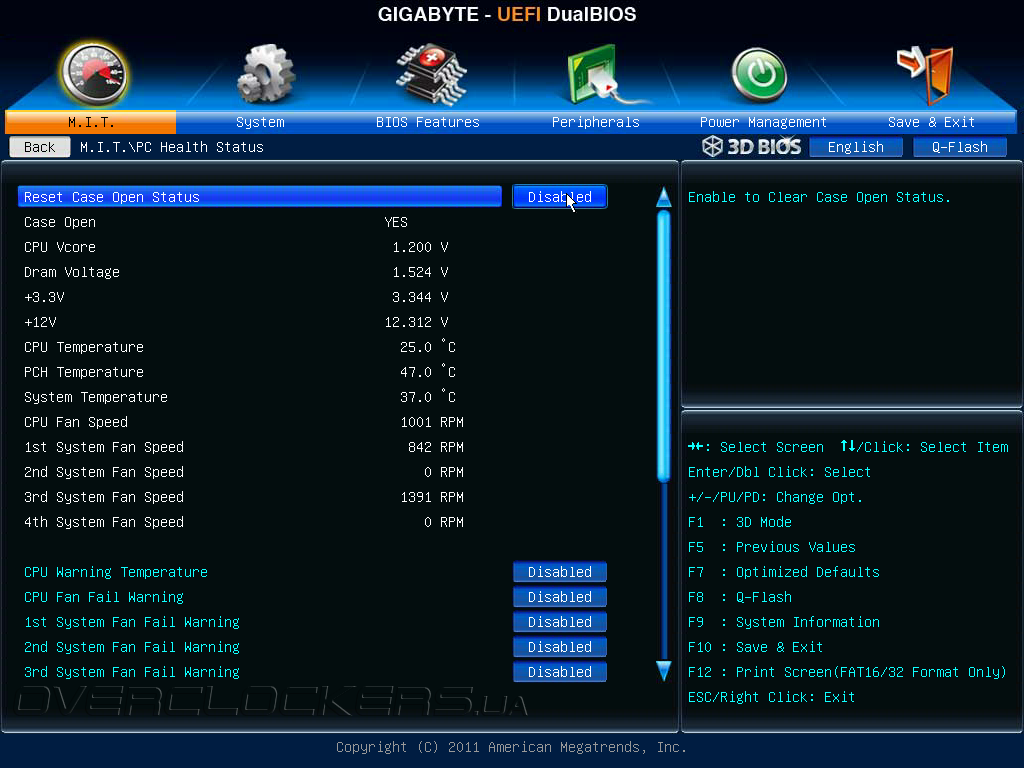Click the F1 3D Mode help line

coord(740,522)
